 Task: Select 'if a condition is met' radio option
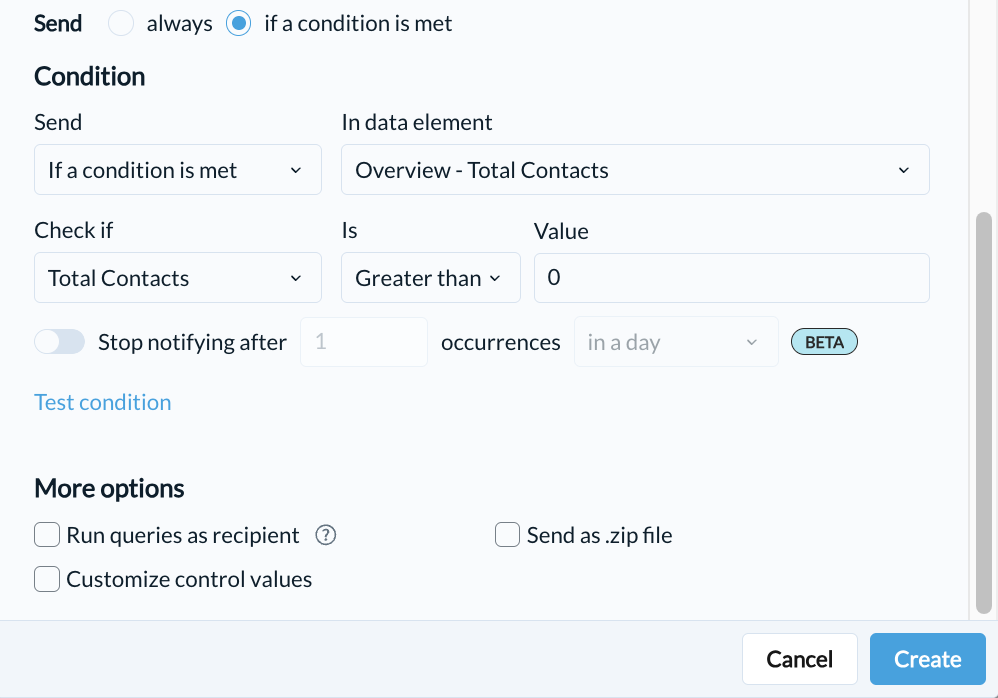239,24
